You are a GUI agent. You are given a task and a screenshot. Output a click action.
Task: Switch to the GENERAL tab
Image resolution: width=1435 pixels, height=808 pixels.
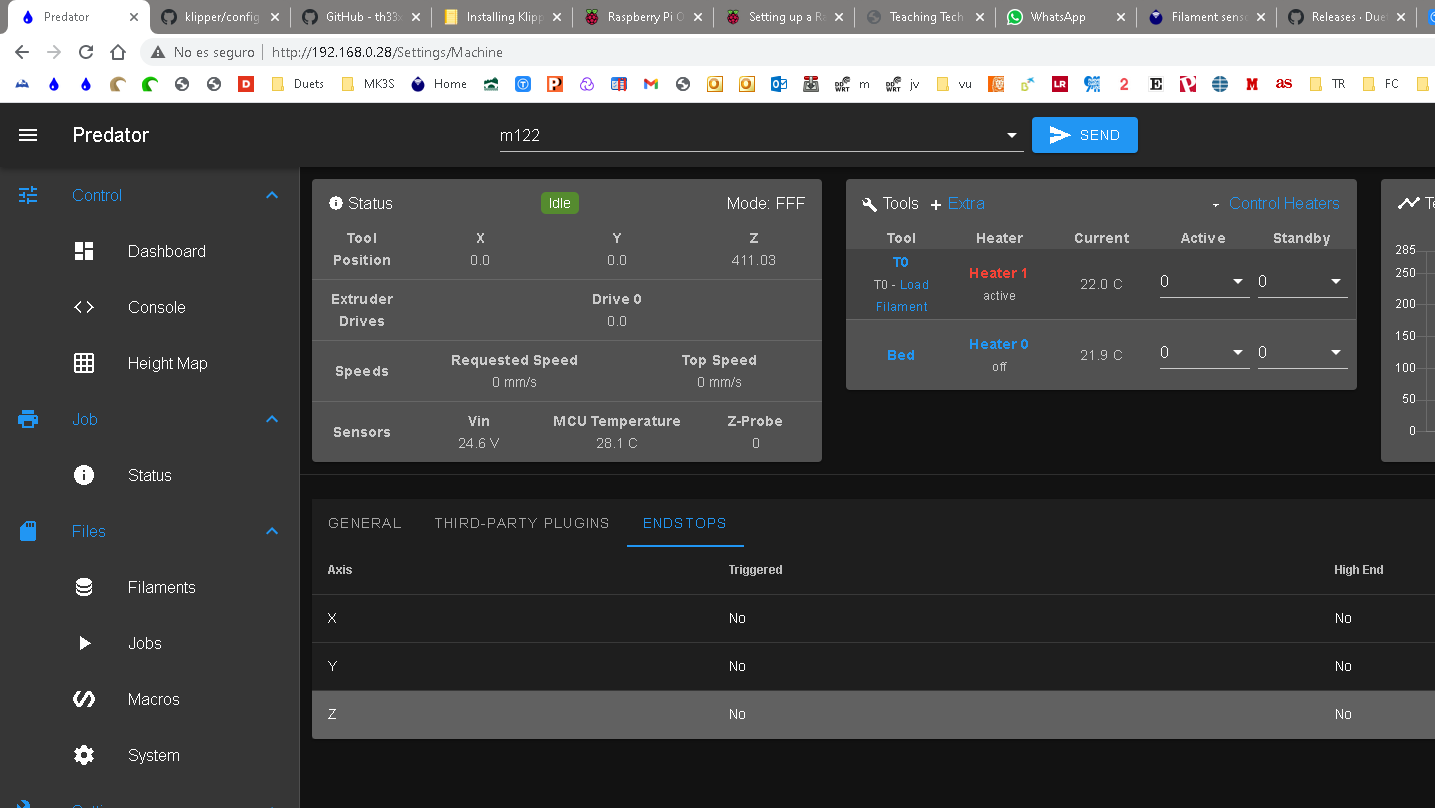pyautogui.click(x=364, y=523)
